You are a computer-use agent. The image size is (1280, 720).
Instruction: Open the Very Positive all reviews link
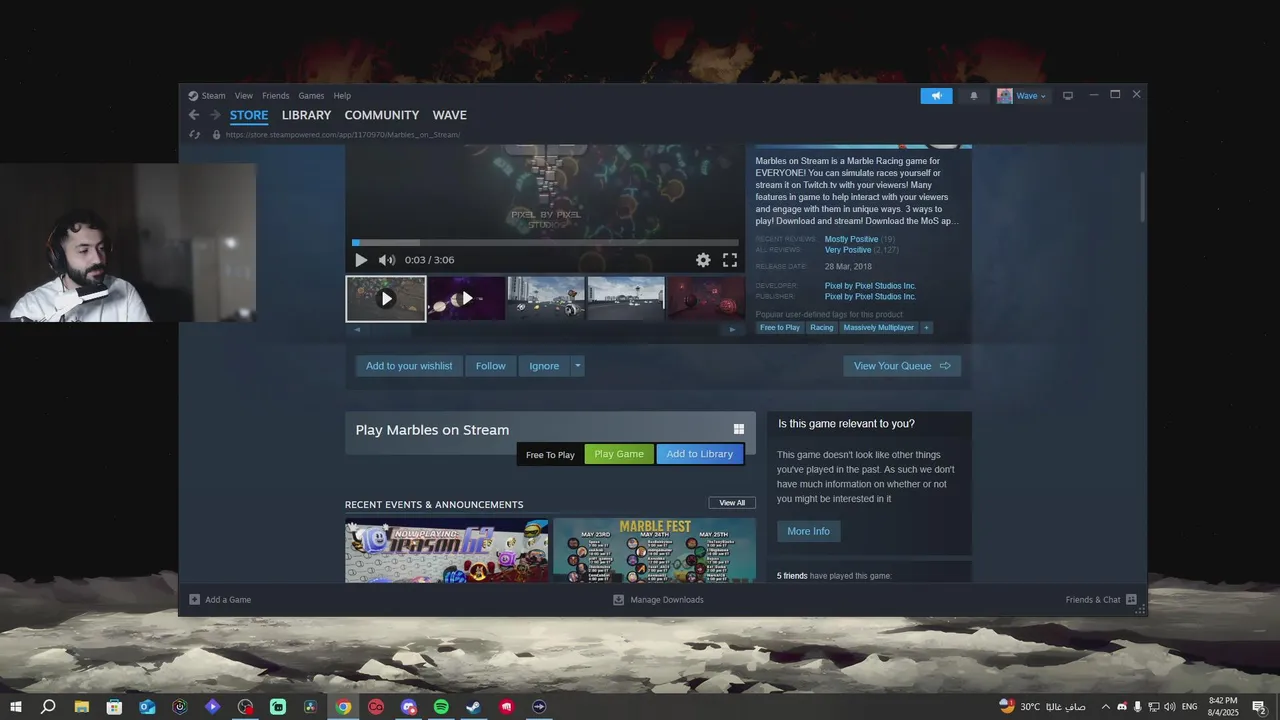[848, 250]
